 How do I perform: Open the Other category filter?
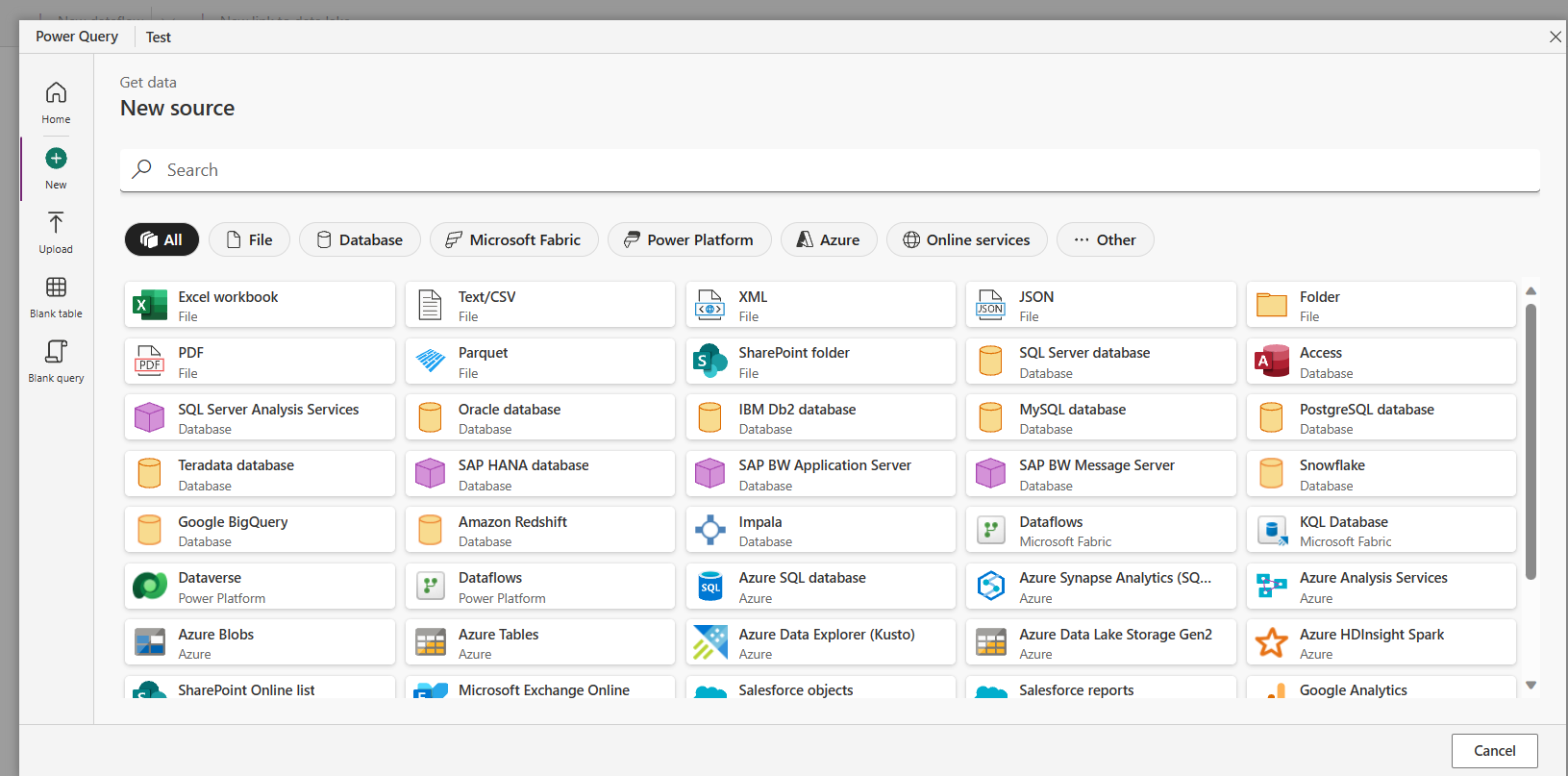(1106, 239)
